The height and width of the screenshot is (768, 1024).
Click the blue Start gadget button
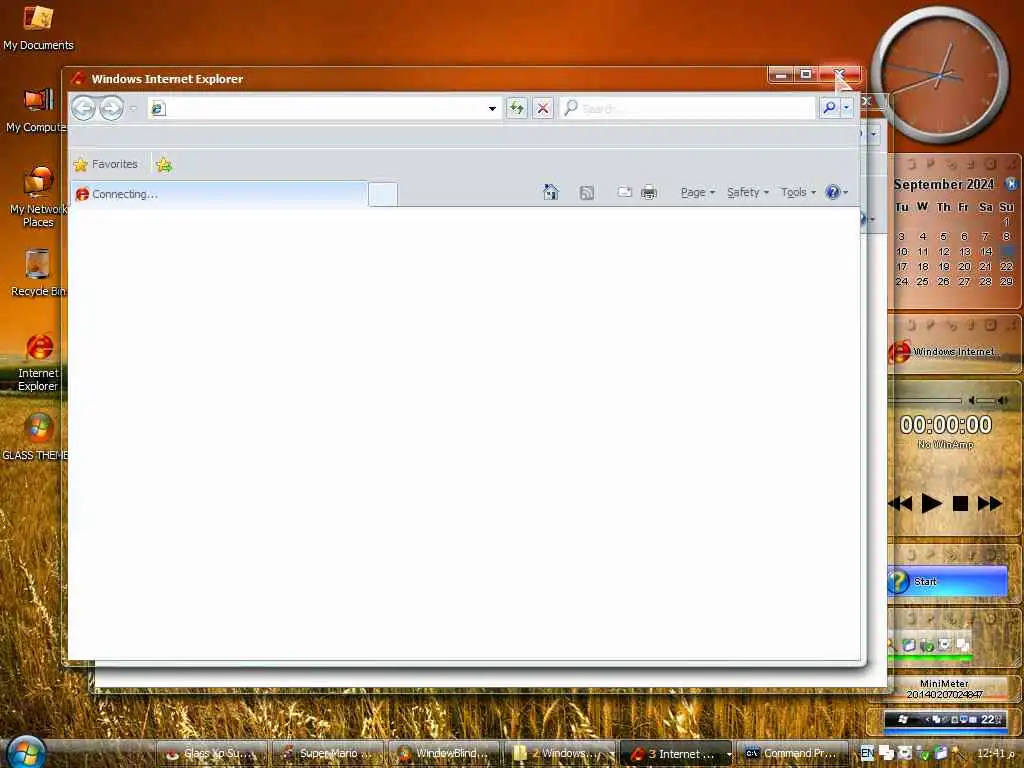tap(947, 581)
